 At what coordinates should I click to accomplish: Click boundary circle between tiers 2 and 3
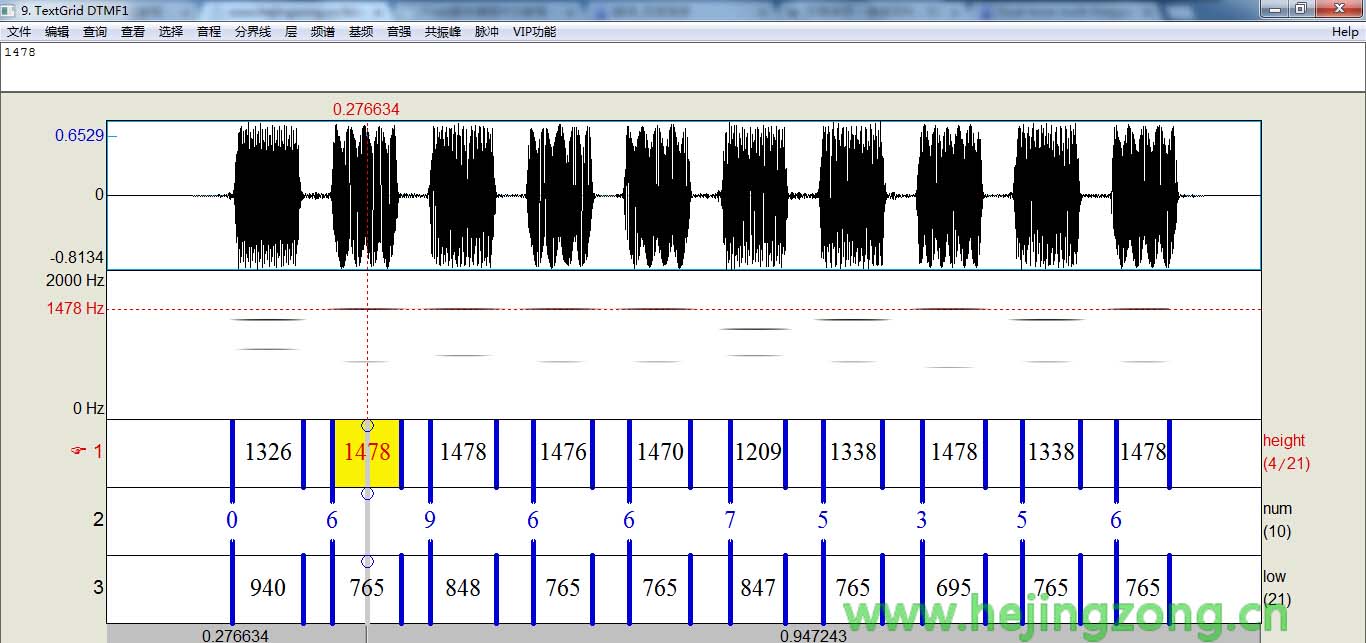tap(367, 562)
